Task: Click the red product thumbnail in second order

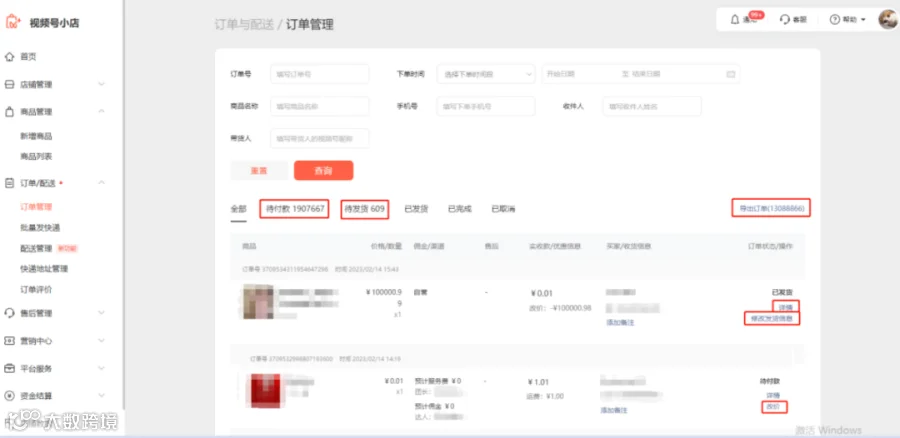Action: [x=265, y=390]
